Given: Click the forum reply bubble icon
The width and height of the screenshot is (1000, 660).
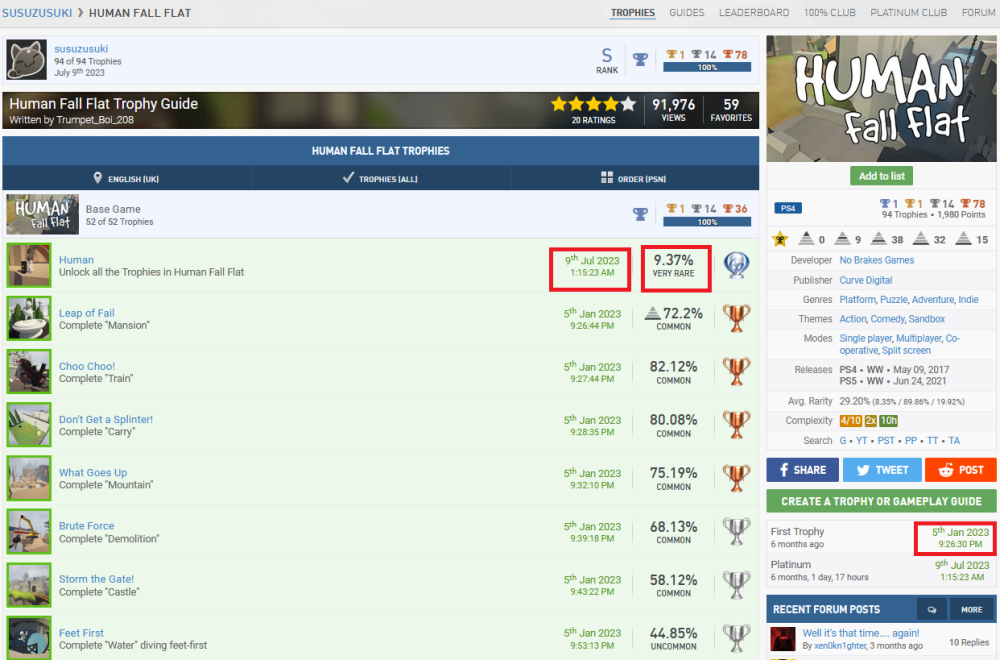Looking at the screenshot, I should pos(932,609).
